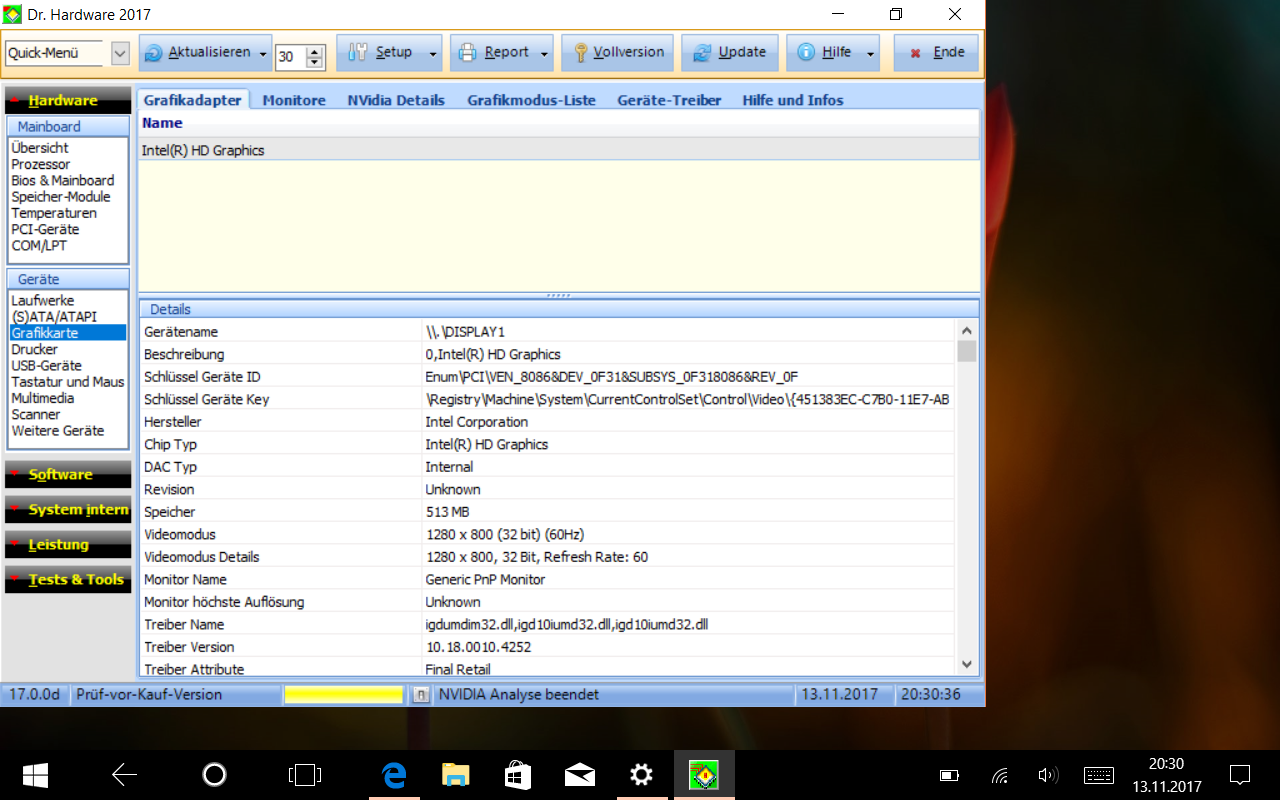
Task: Select Tastatur und Maus entry
Action: click(x=68, y=382)
